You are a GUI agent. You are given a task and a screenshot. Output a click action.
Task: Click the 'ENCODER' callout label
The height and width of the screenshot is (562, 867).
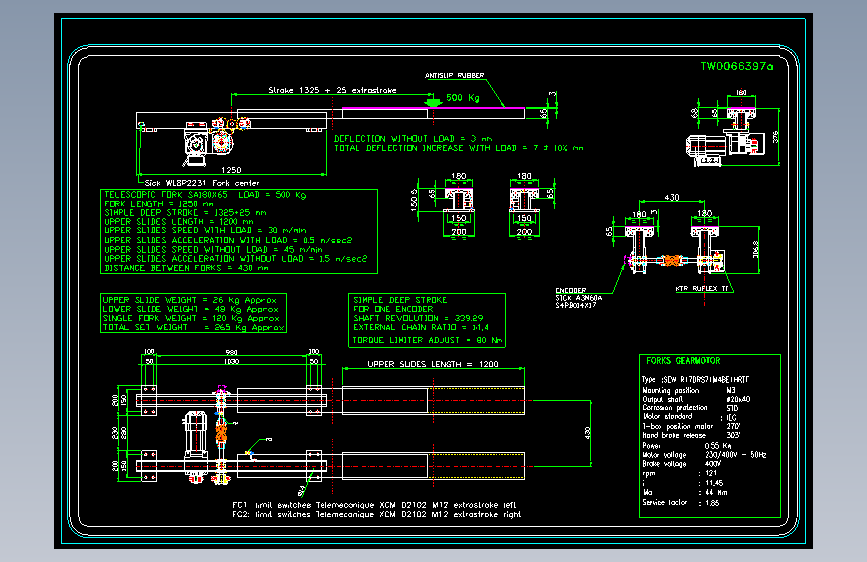[571, 290]
